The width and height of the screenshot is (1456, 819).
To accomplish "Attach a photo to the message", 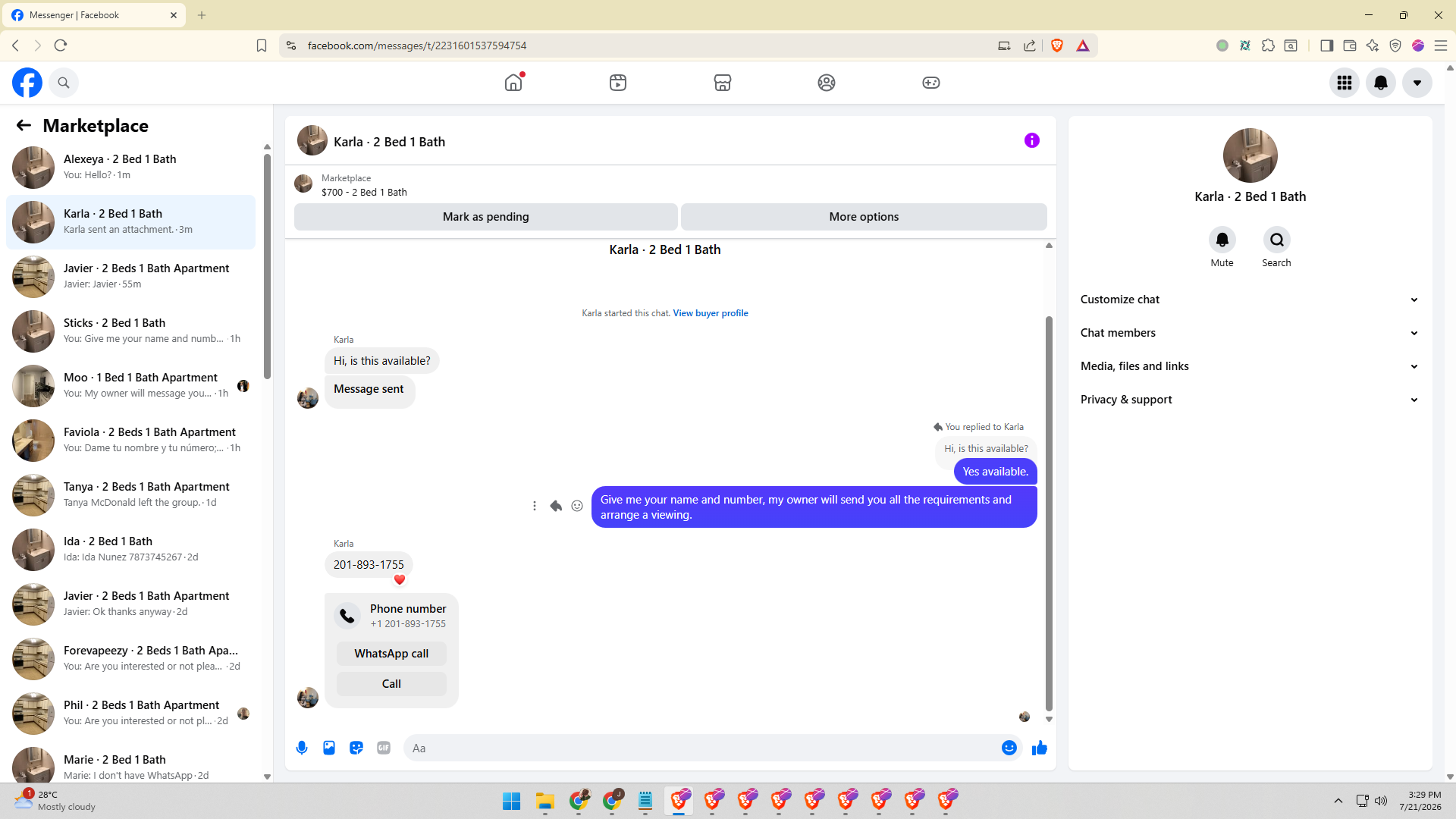I will tap(329, 748).
